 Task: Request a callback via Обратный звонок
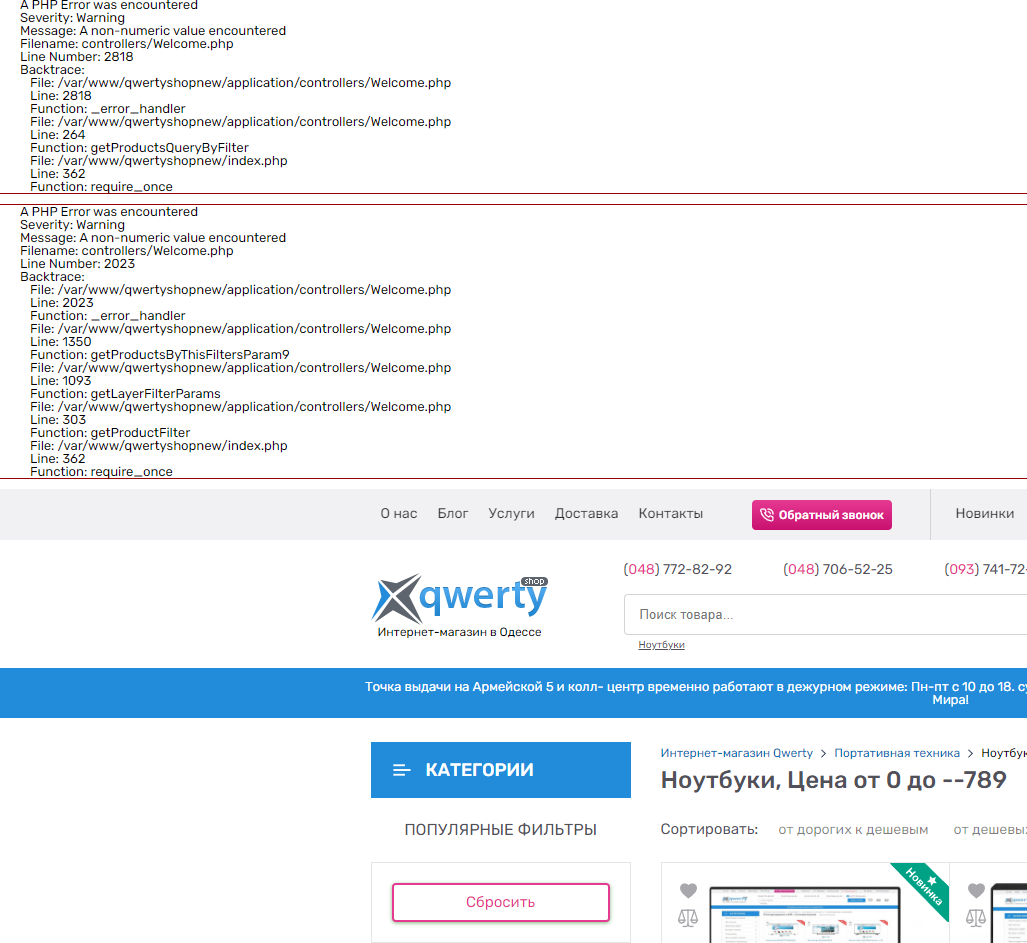821,515
